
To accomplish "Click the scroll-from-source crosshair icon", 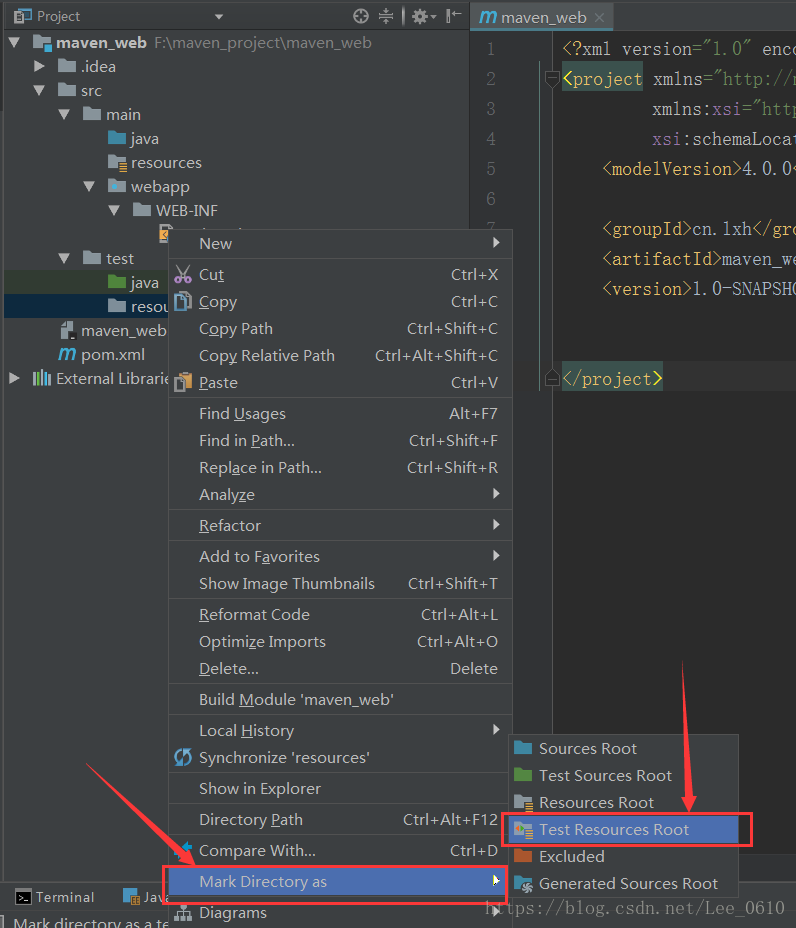I will 360,16.
